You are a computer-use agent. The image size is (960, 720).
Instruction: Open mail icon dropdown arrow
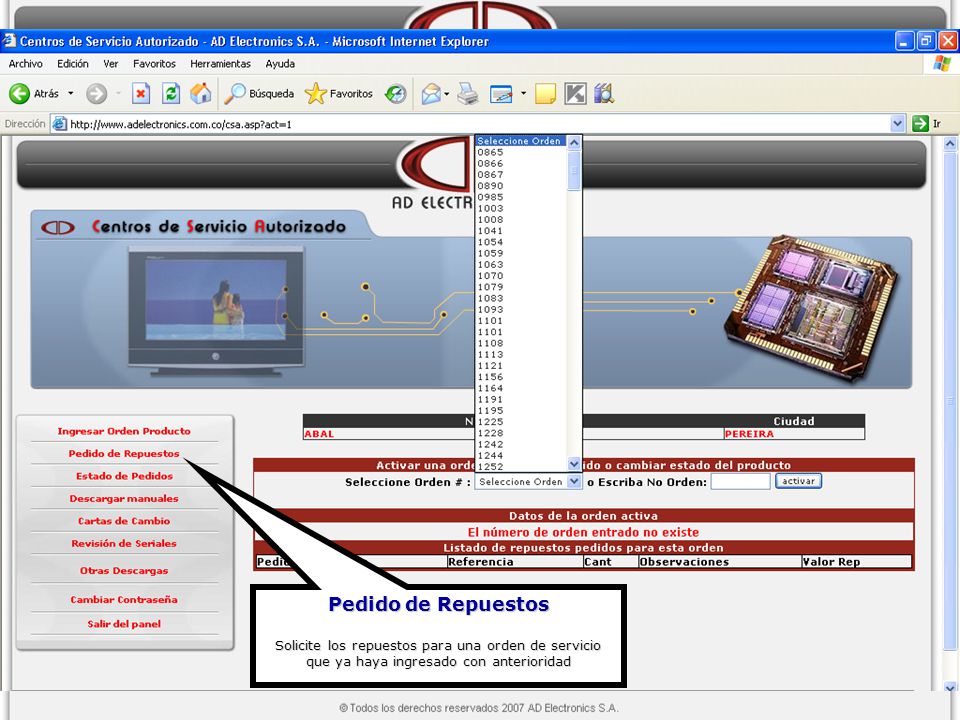tap(446, 94)
